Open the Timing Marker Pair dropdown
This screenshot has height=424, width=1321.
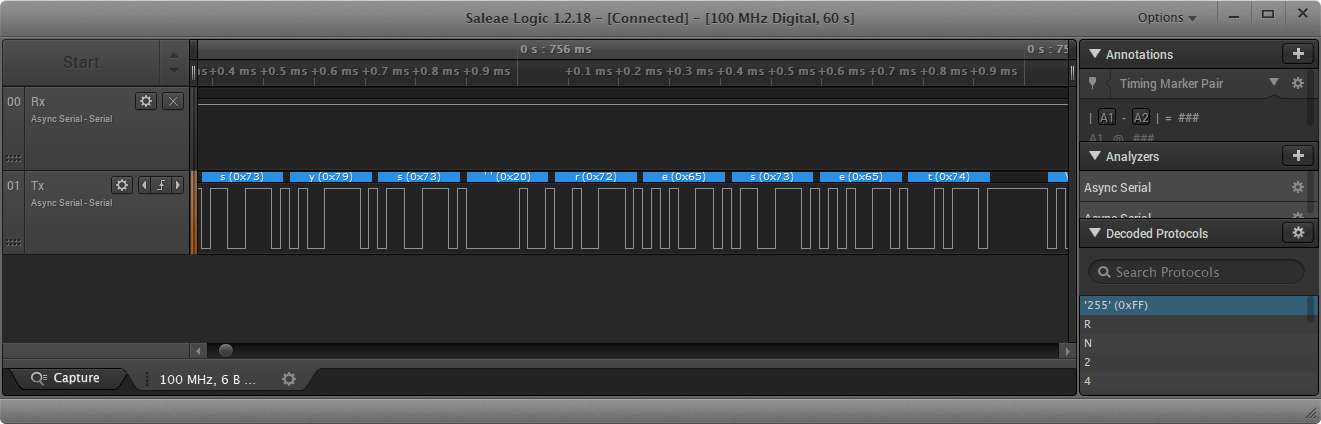click(x=1273, y=83)
